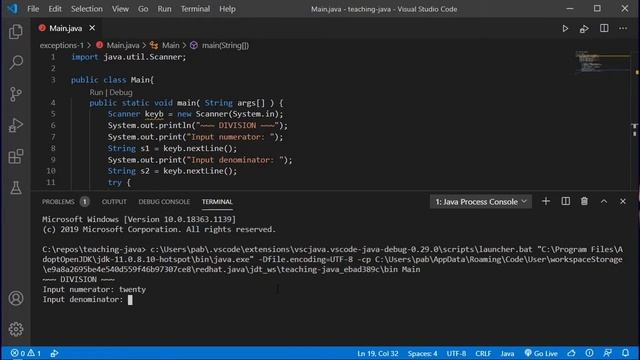The height and width of the screenshot is (360, 640).
Task: Open errors and warnings status indicator
Action: pyautogui.click(x=26, y=353)
